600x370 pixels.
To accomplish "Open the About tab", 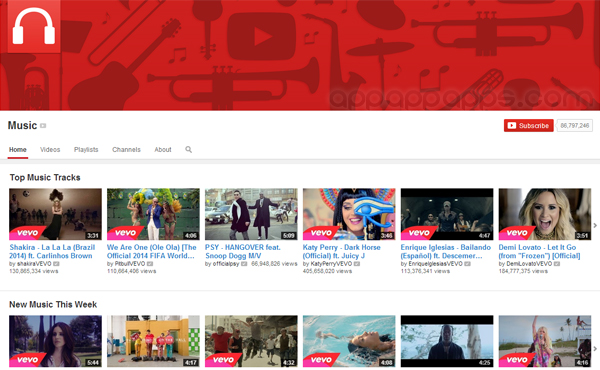I will (163, 150).
